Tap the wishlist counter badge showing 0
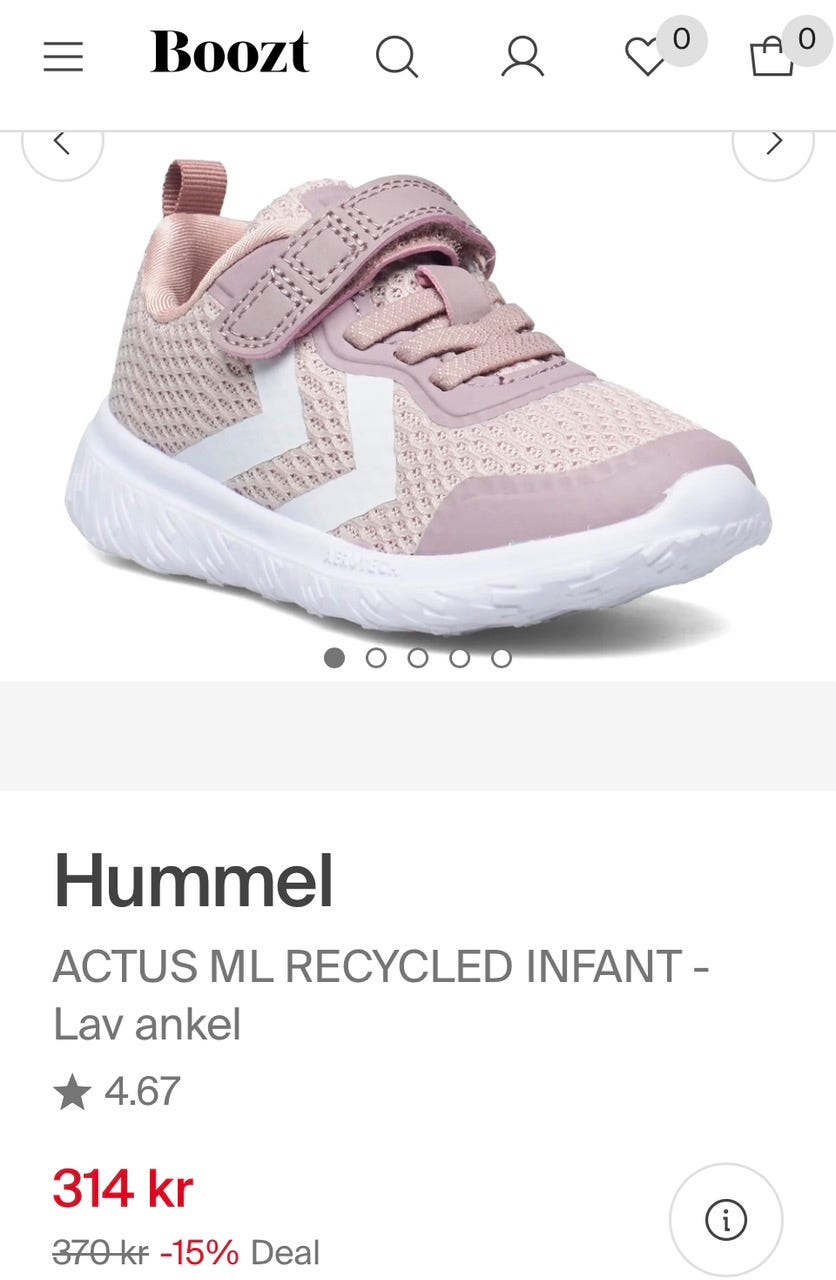This screenshot has height=1280, width=836. (681, 39)
